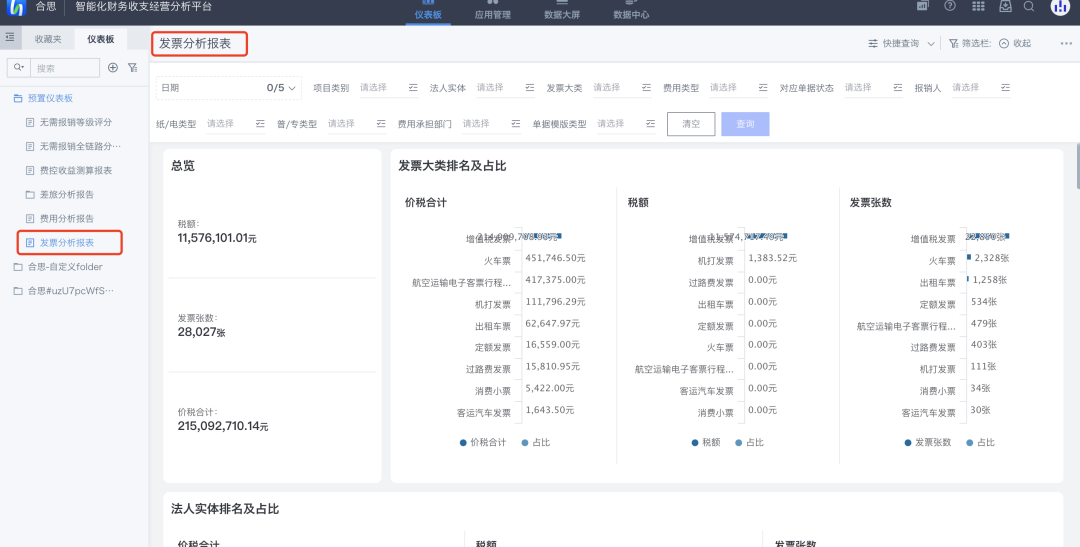This screenshot has height=547, width=1080.
Task: Switch to the 仪表板 top navigation tab
Action: click(x=428, y=12)
